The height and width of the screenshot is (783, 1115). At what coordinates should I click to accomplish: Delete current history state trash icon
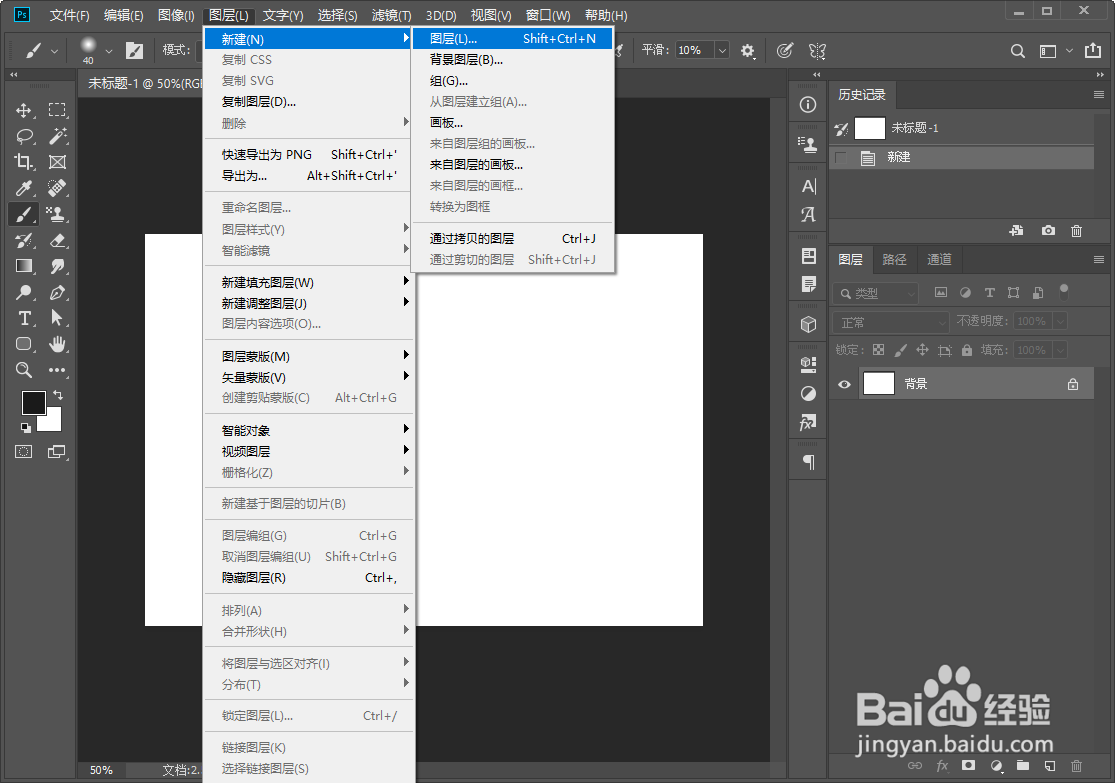[x=1077, y=230]
